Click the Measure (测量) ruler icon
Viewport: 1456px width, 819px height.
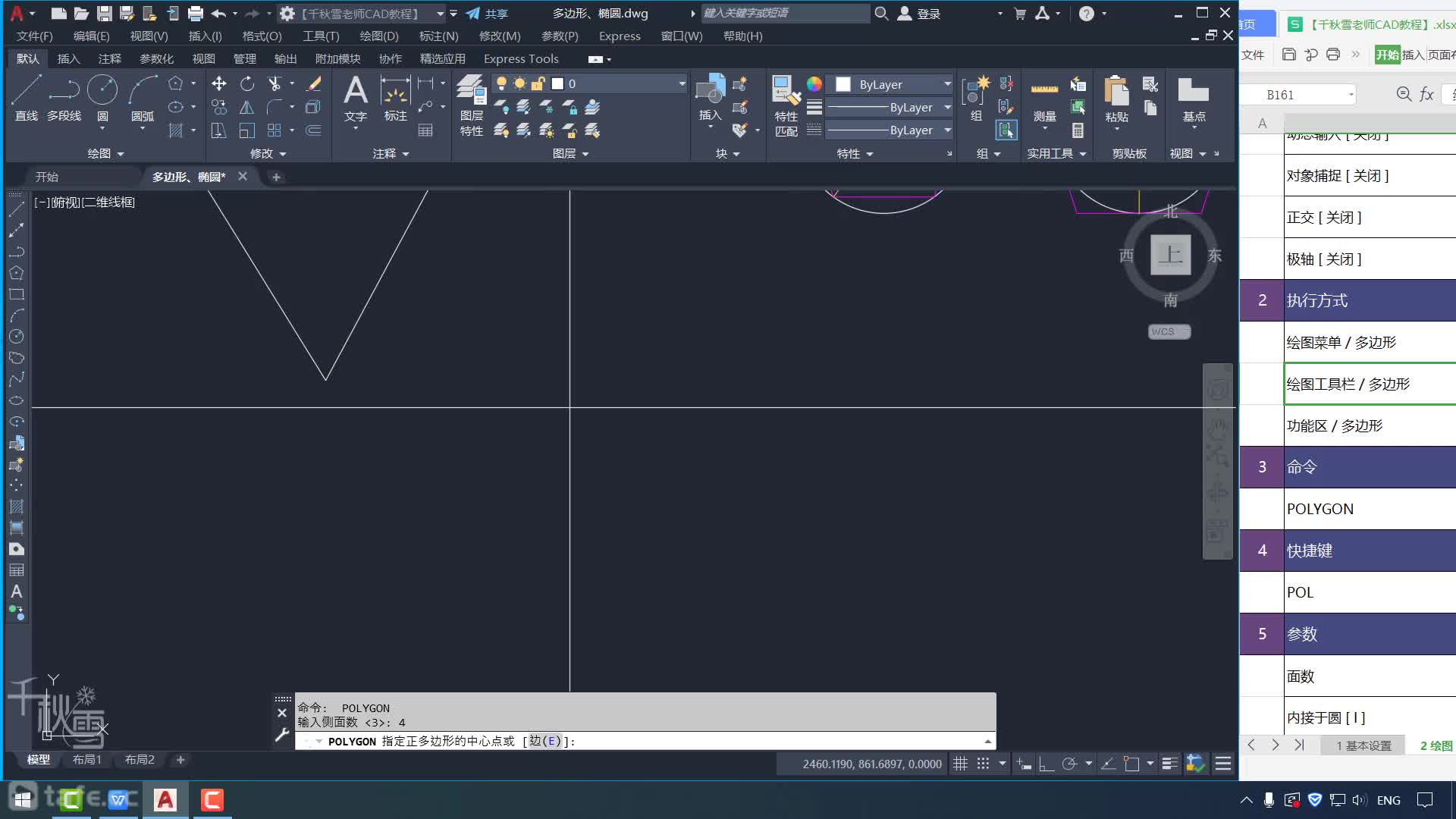[x=1044, y=97]
